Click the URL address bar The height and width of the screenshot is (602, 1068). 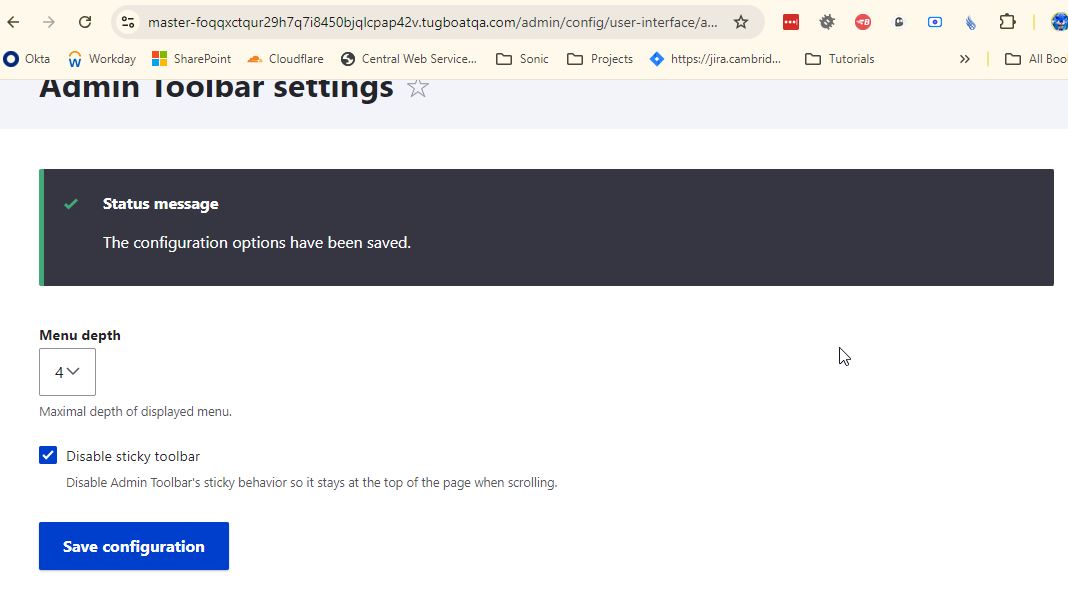433,22
